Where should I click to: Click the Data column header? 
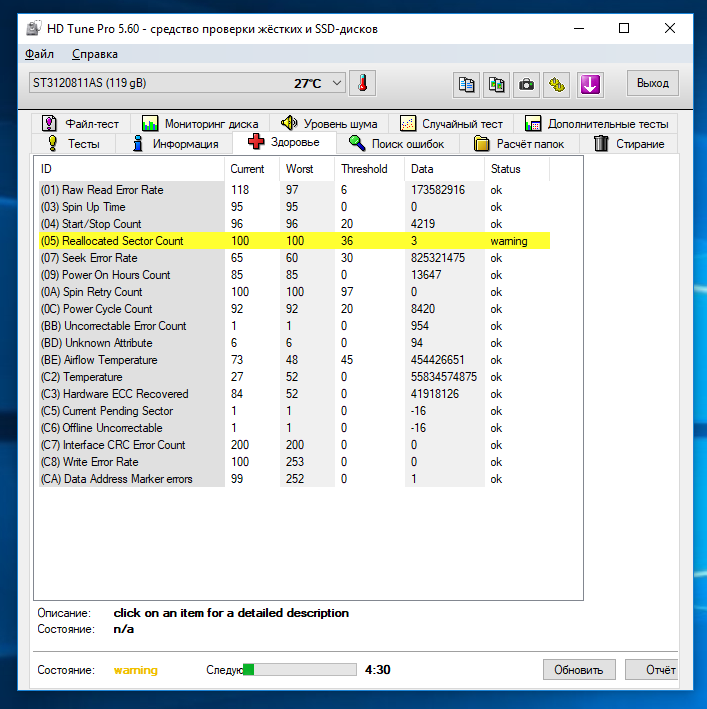click(444, 169)
